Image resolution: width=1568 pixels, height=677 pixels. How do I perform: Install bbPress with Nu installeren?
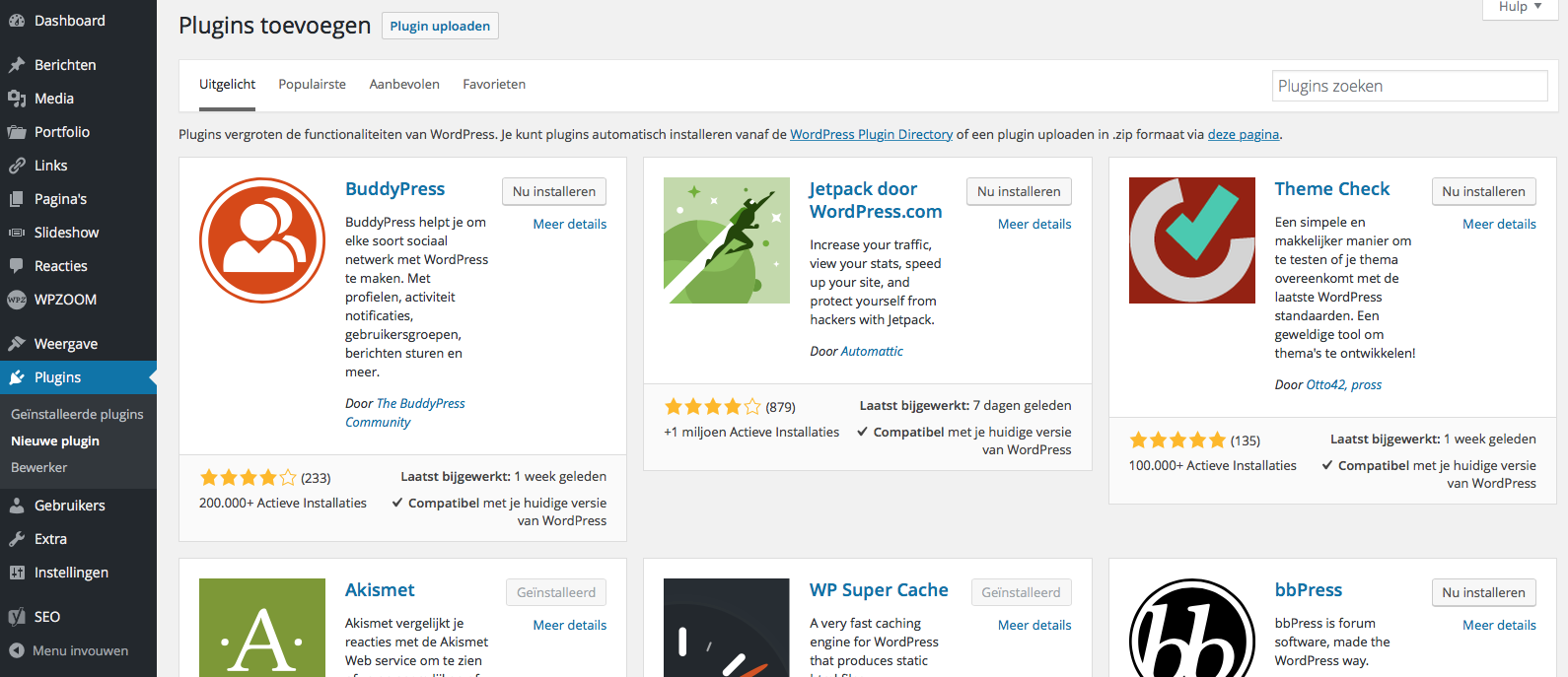coord(1483,592)
